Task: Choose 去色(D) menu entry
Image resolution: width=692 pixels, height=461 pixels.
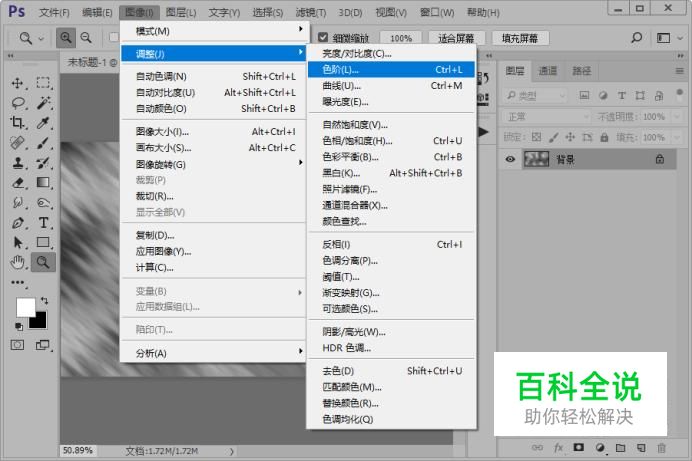Action: (x=391, y=371)
